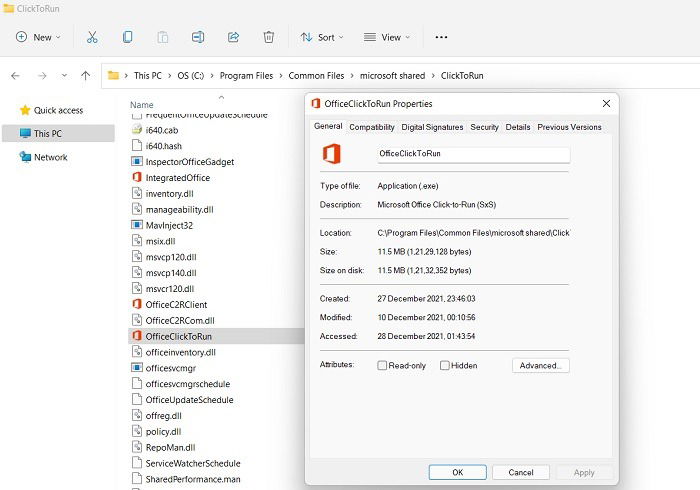This screenshot has height=490, width=700.
Task: Navigate back with the left arrow
Action: 15,75
